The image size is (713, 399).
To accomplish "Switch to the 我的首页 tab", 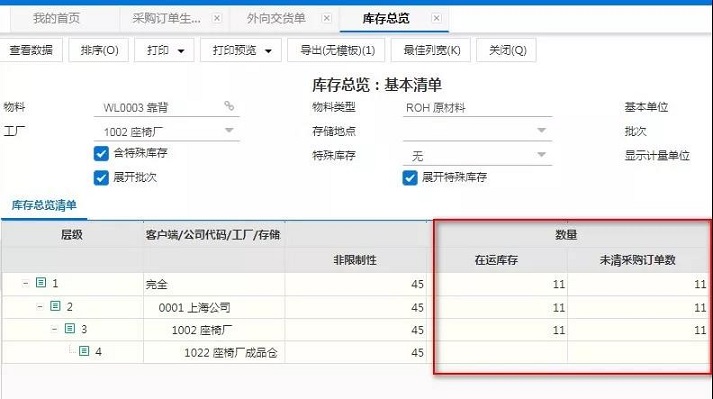I will point(56,19).
